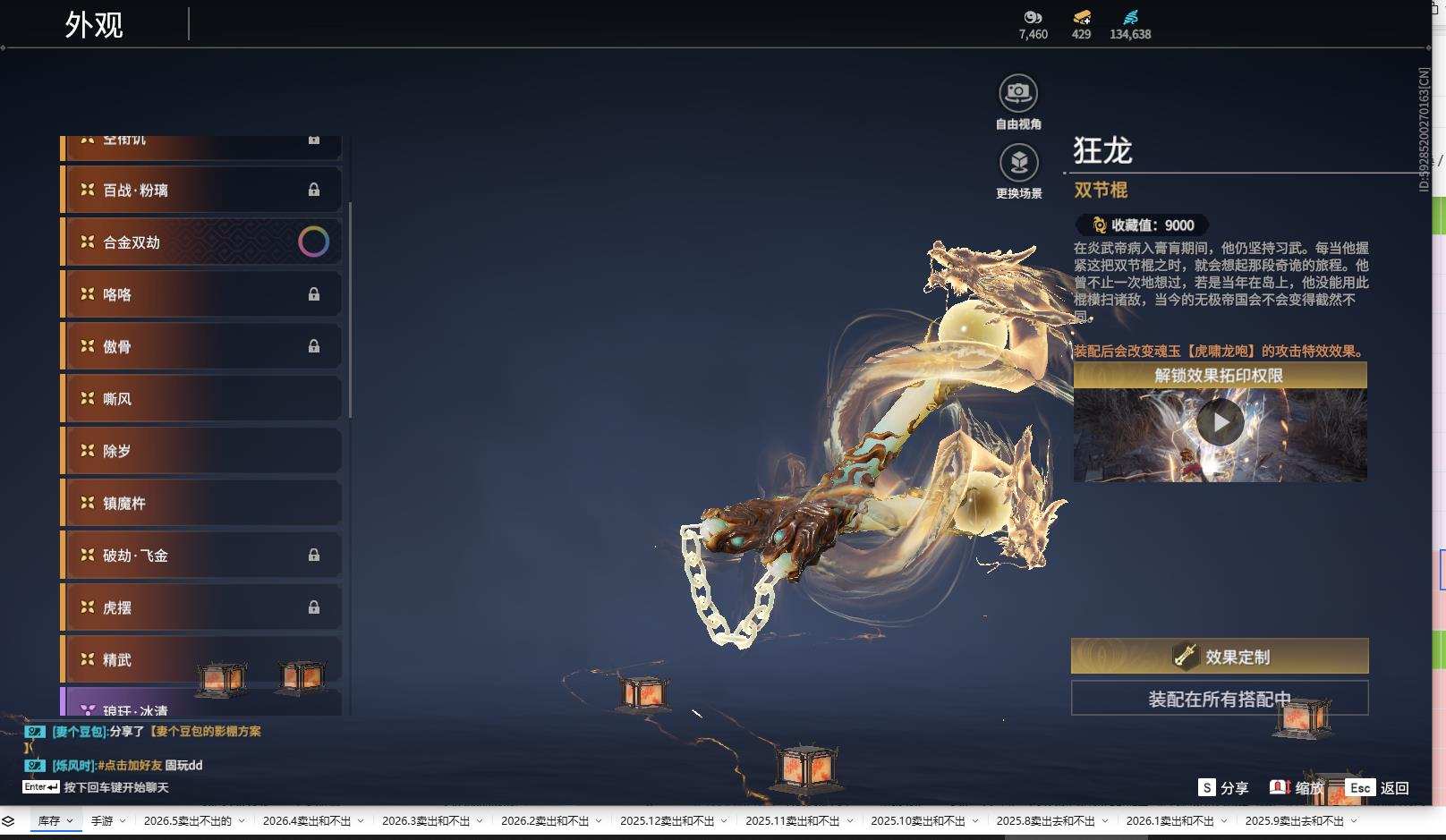Click the lock icon on 傲骨 row
1446x840 pixels.
coord(314,346)
